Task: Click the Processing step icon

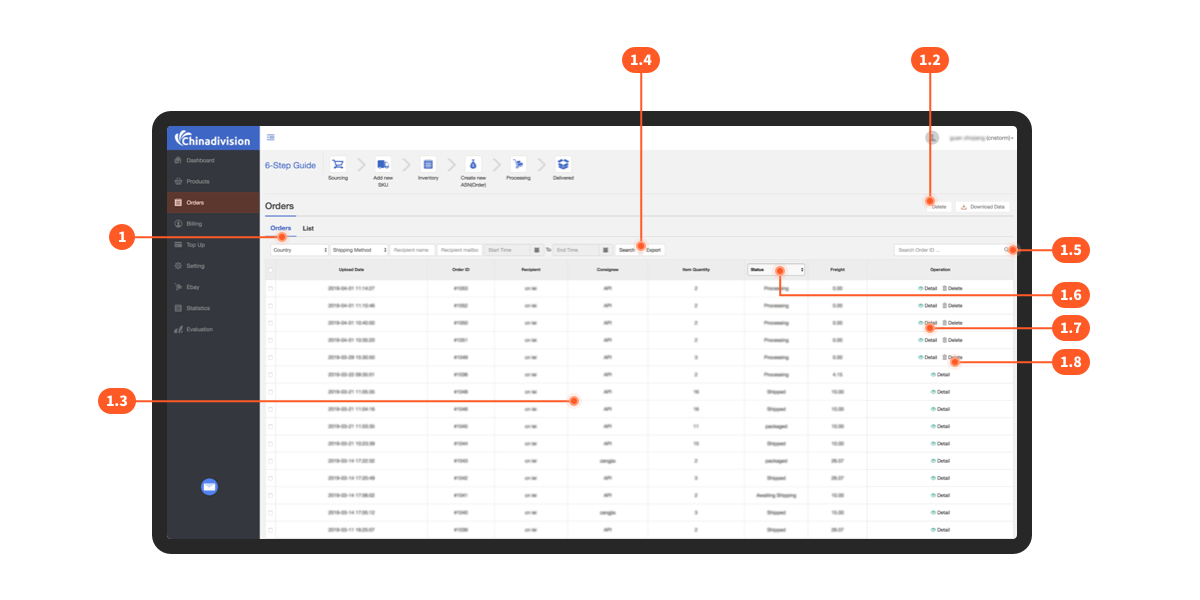Action: click(x=518, y=164)
